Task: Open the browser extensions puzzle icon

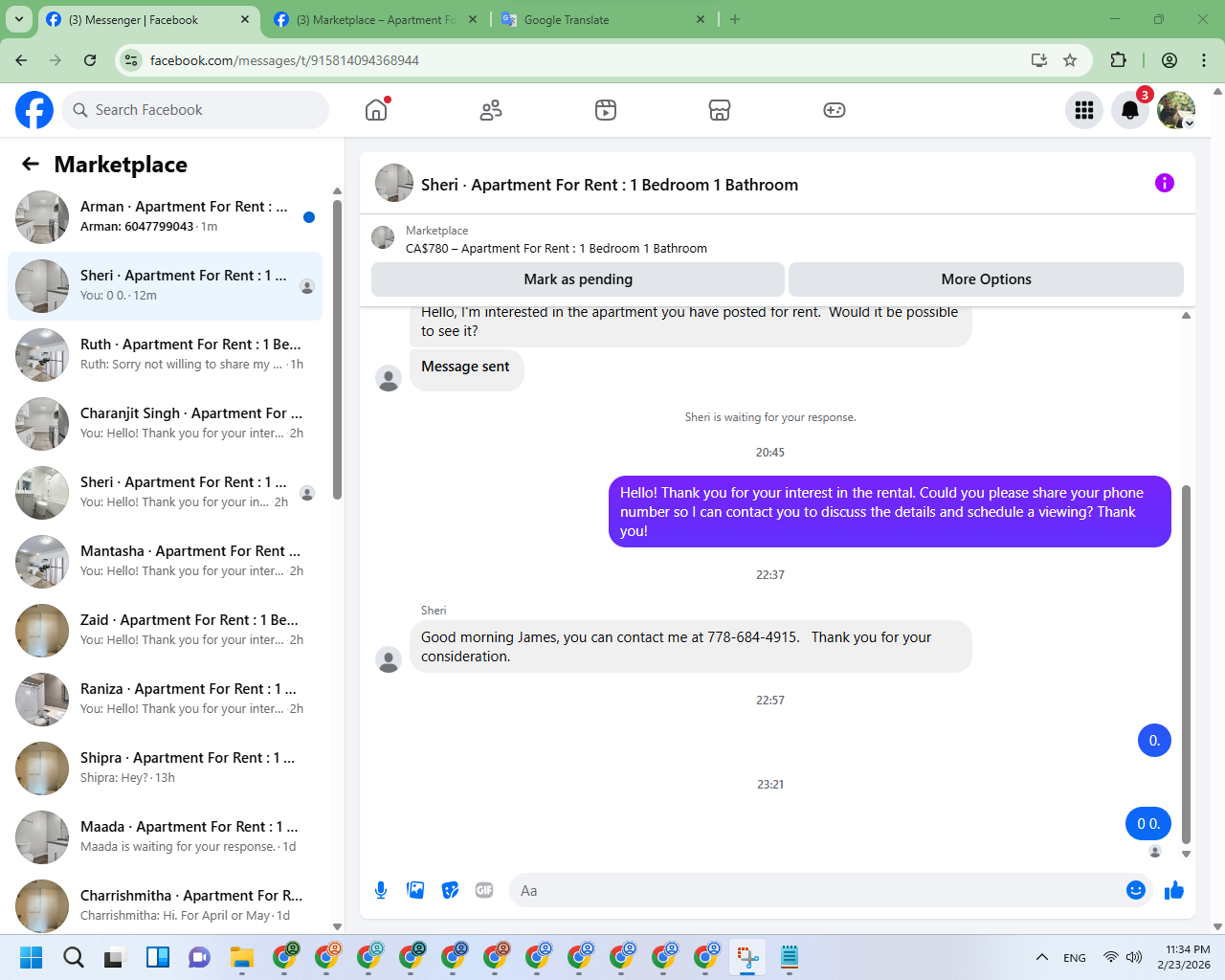Action: [1118, 60]
